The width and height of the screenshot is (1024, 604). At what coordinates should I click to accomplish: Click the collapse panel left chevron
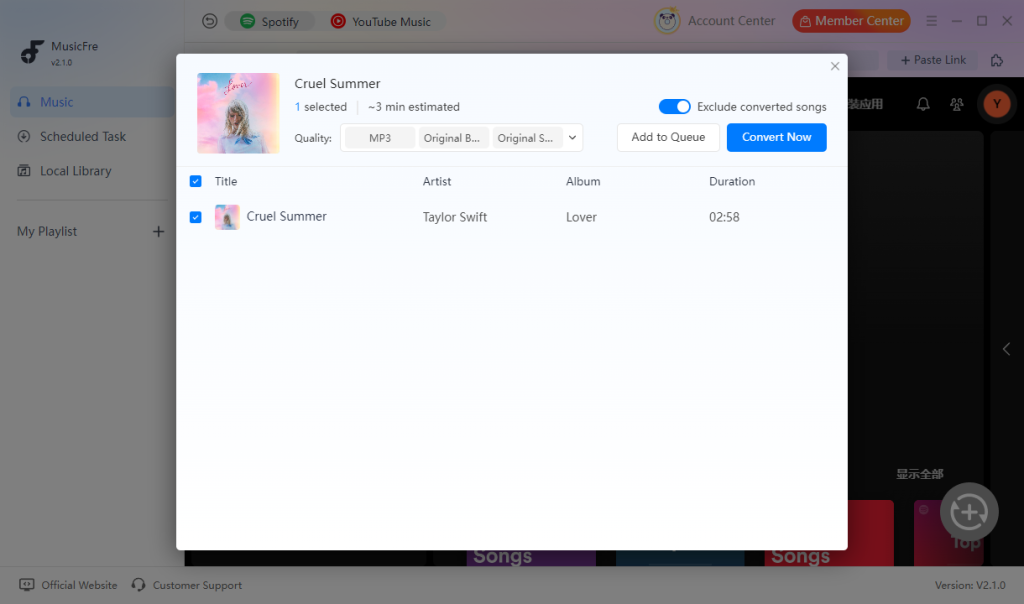(1006, 349)
